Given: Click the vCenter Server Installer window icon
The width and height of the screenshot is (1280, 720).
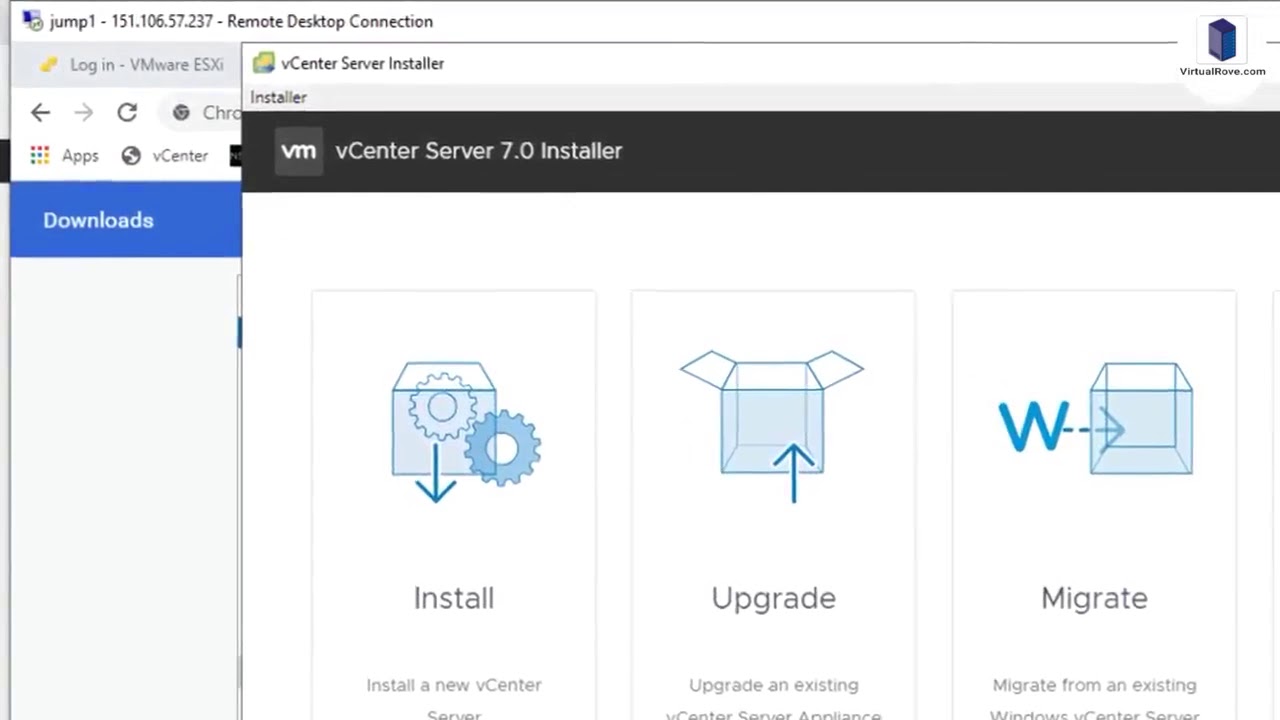Looking at the screenshot, I should click(x=263, y=63).
